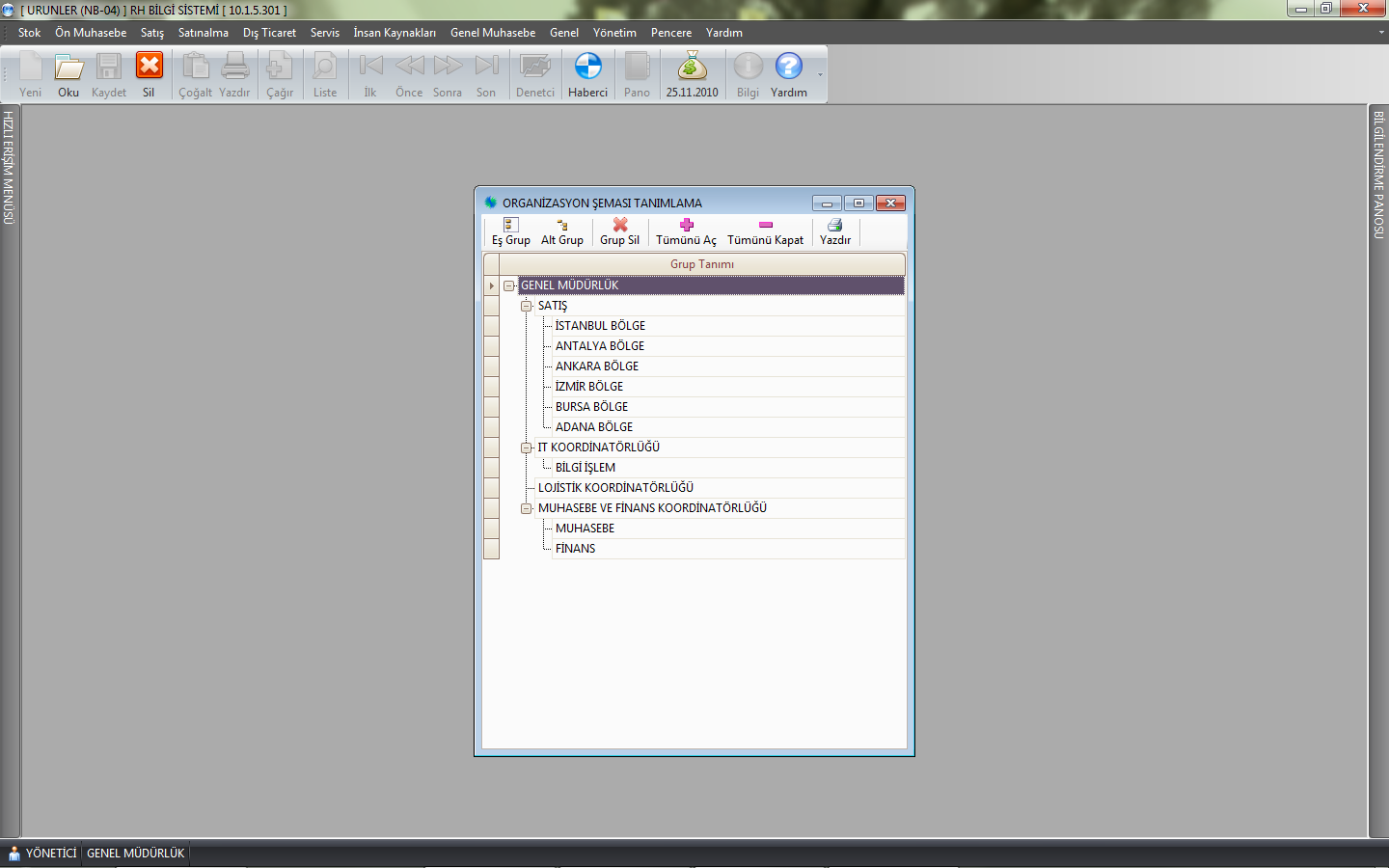Open the İnsan Kaynakları menu

[394, 33]
